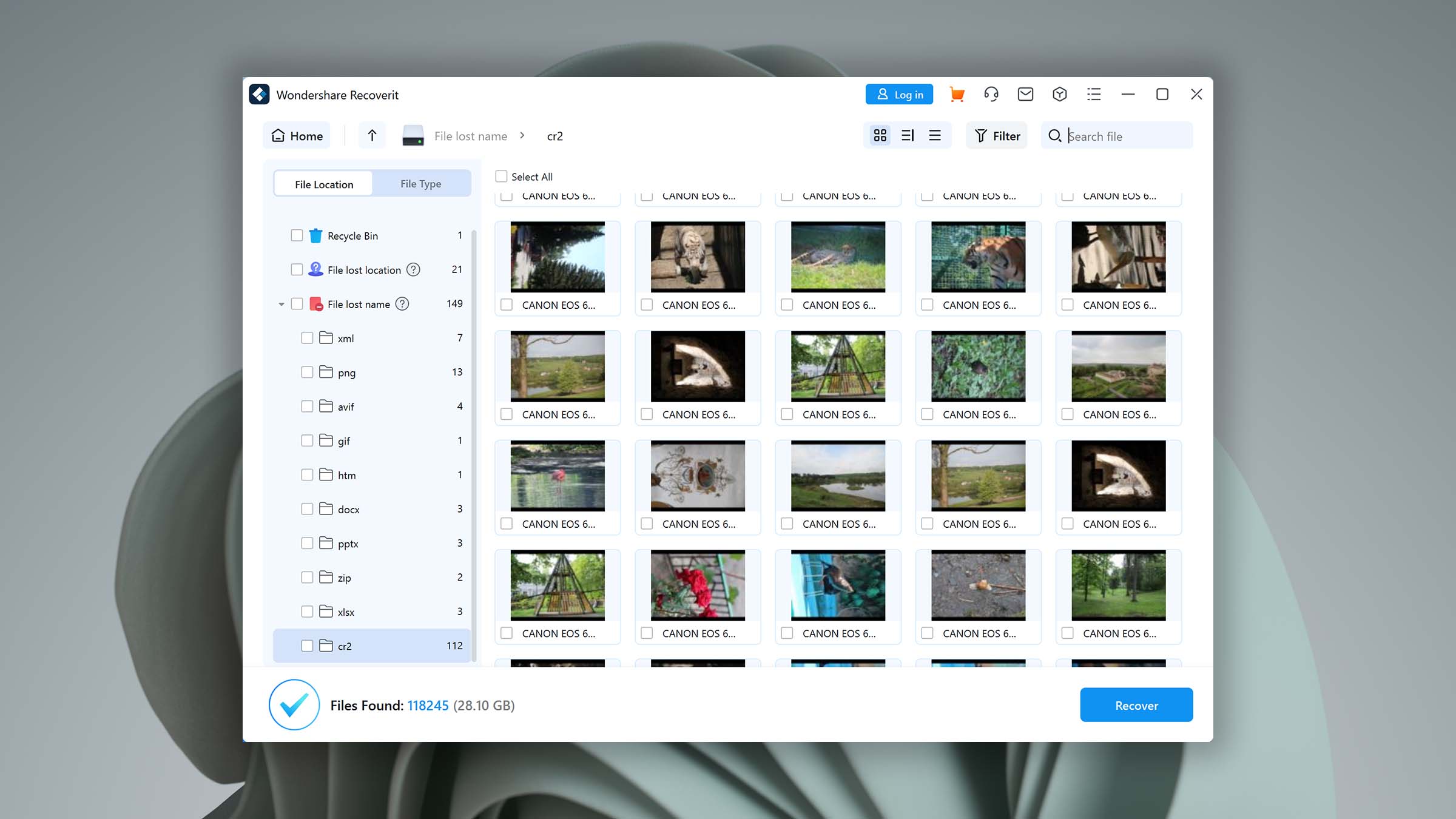The image size is (1456, 819).
Task: Check the cr2 folder checkbox
Action: coord(307,645)
